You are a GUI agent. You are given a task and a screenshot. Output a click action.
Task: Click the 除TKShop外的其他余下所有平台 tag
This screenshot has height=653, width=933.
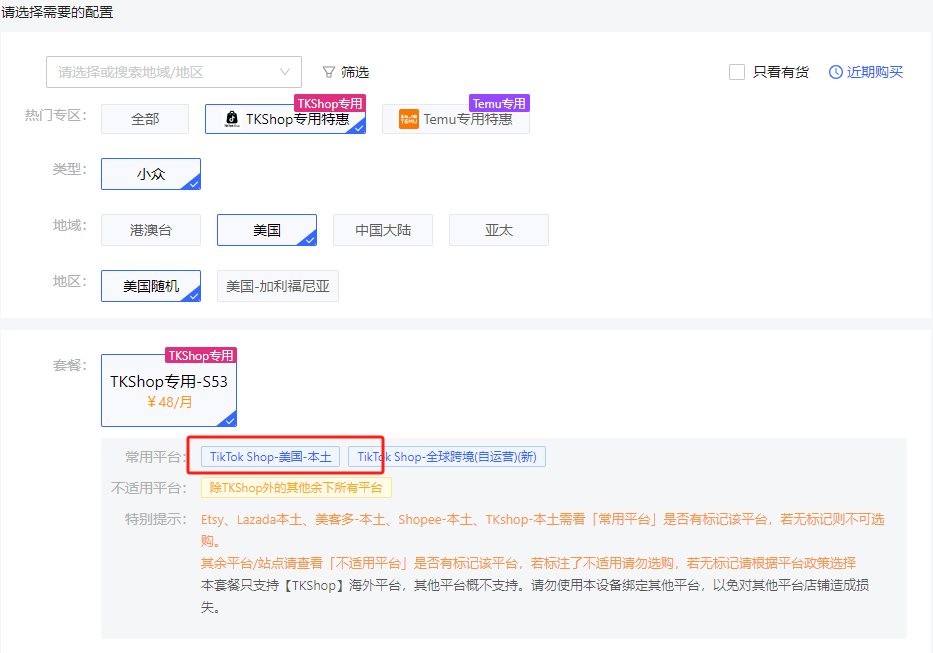[x=296, y=488]
